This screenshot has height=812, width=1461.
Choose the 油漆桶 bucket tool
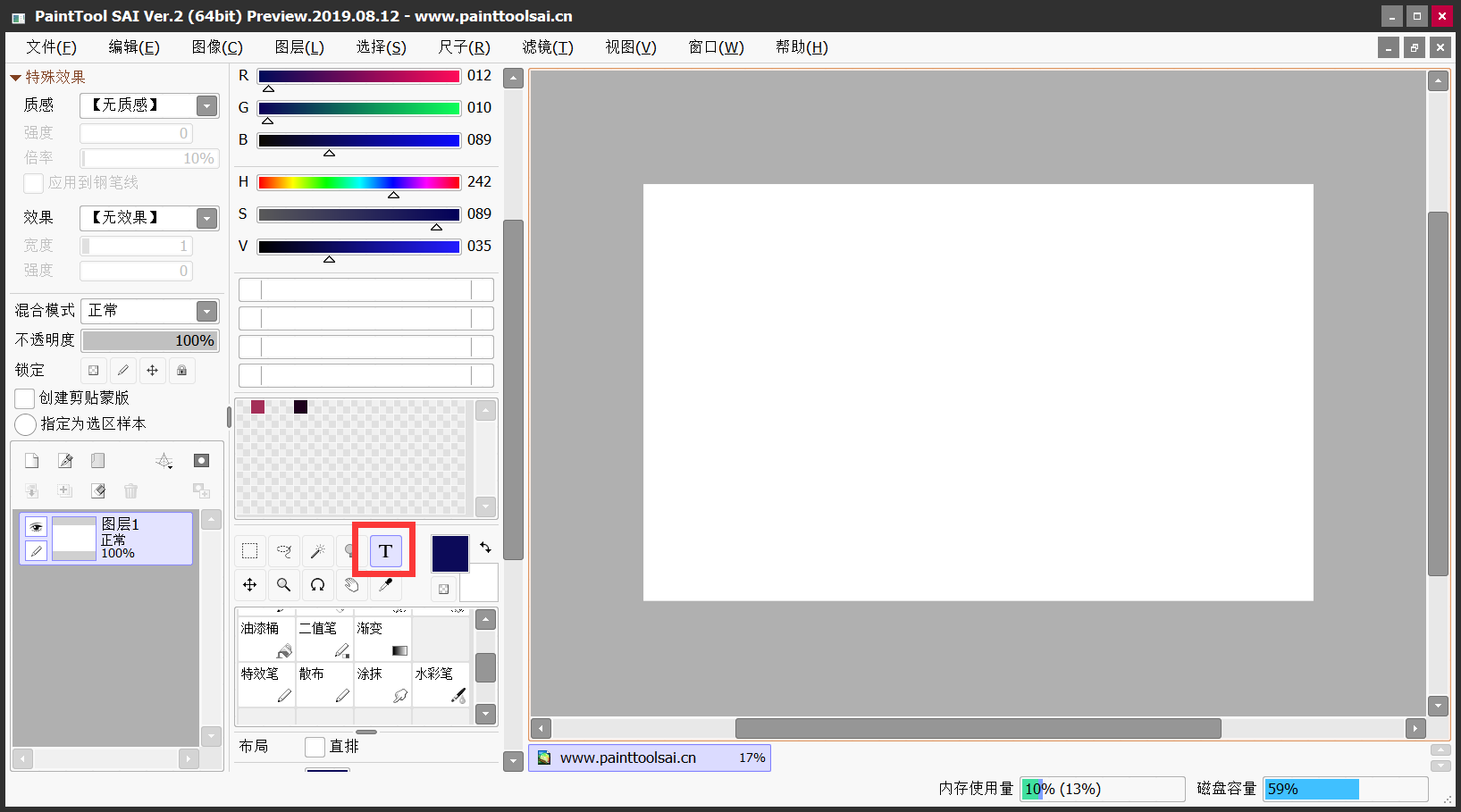click(266, 639)
